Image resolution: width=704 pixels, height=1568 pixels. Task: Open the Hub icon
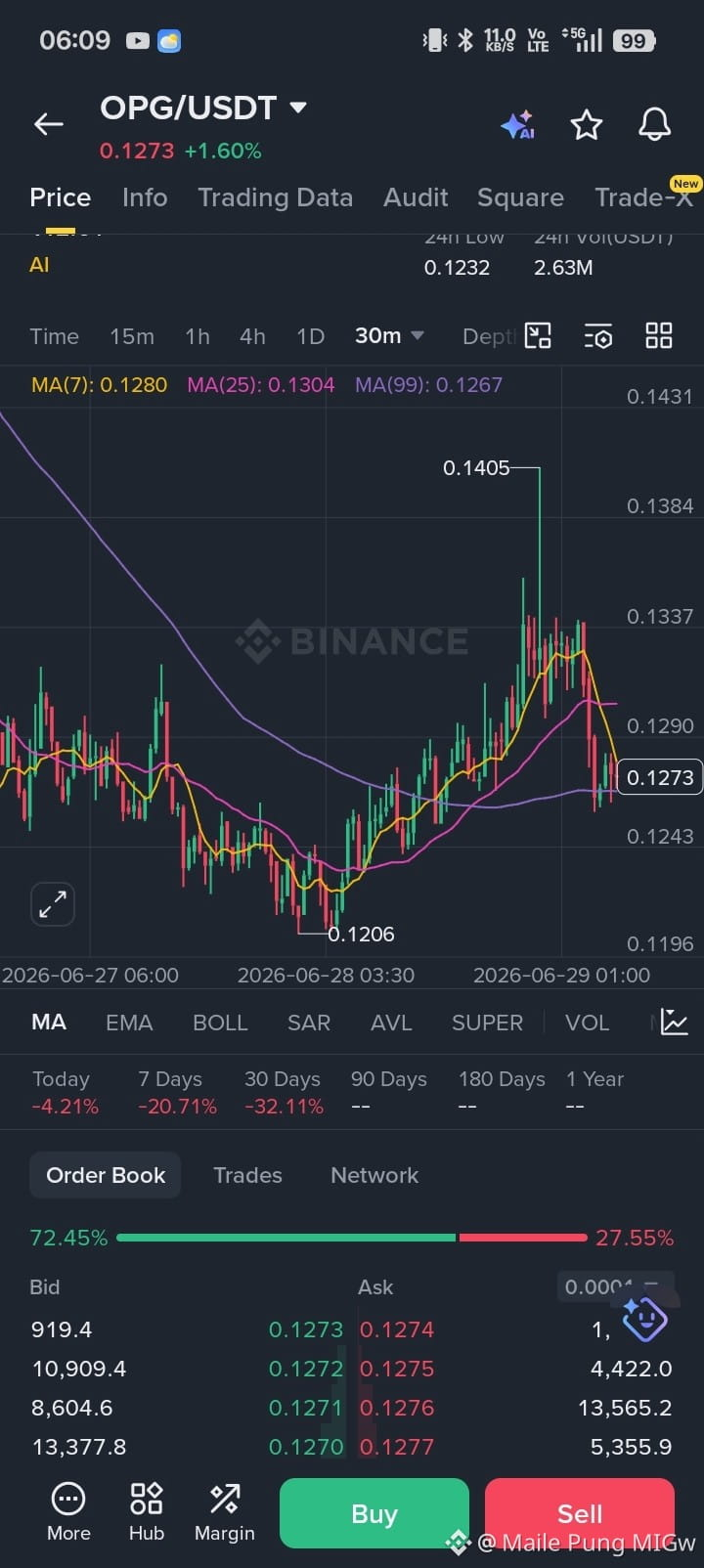coord(147,1512)
